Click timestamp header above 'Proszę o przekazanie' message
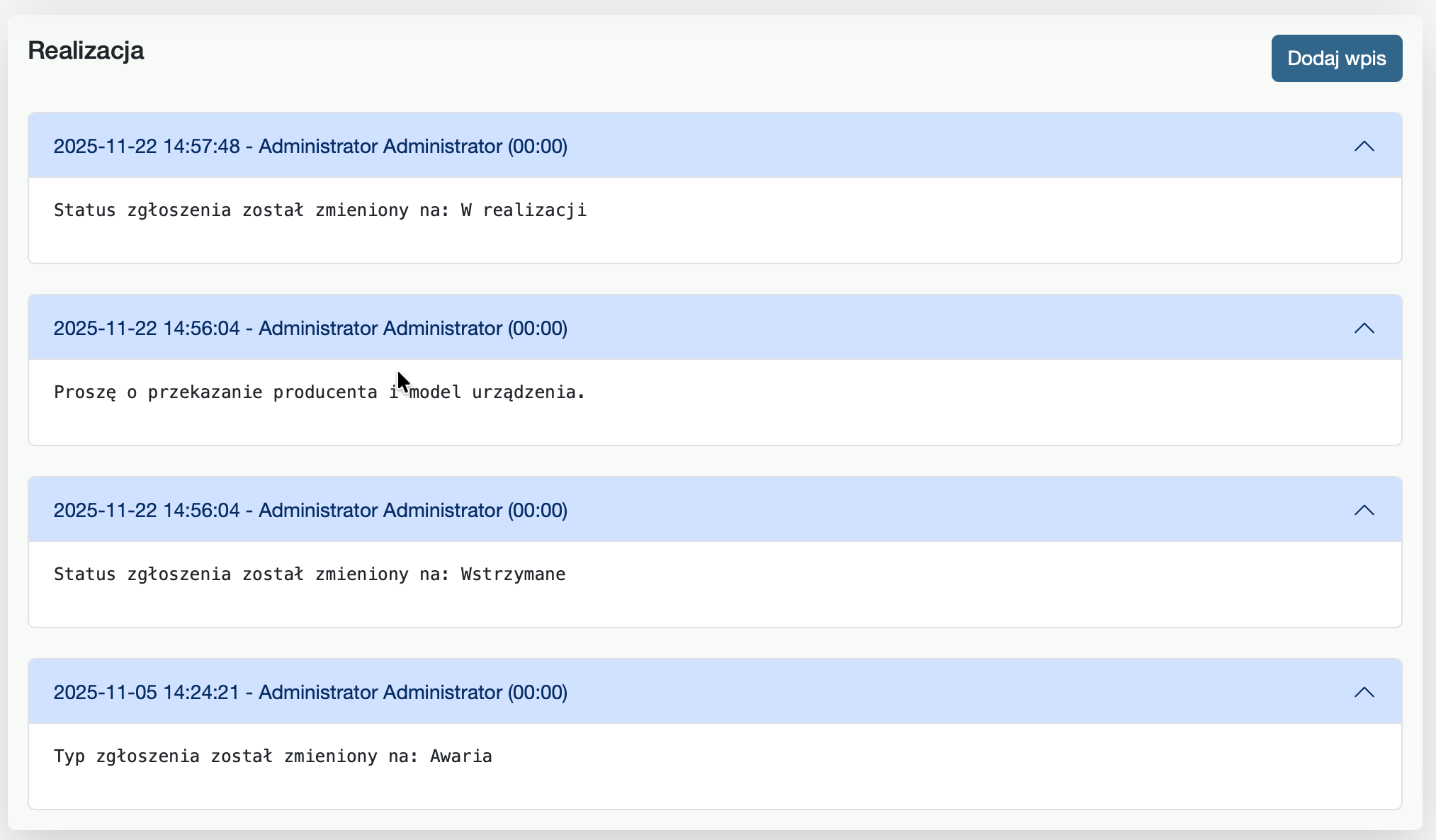The height and width of the screenshot is (840, 1436). coord(147,329)
